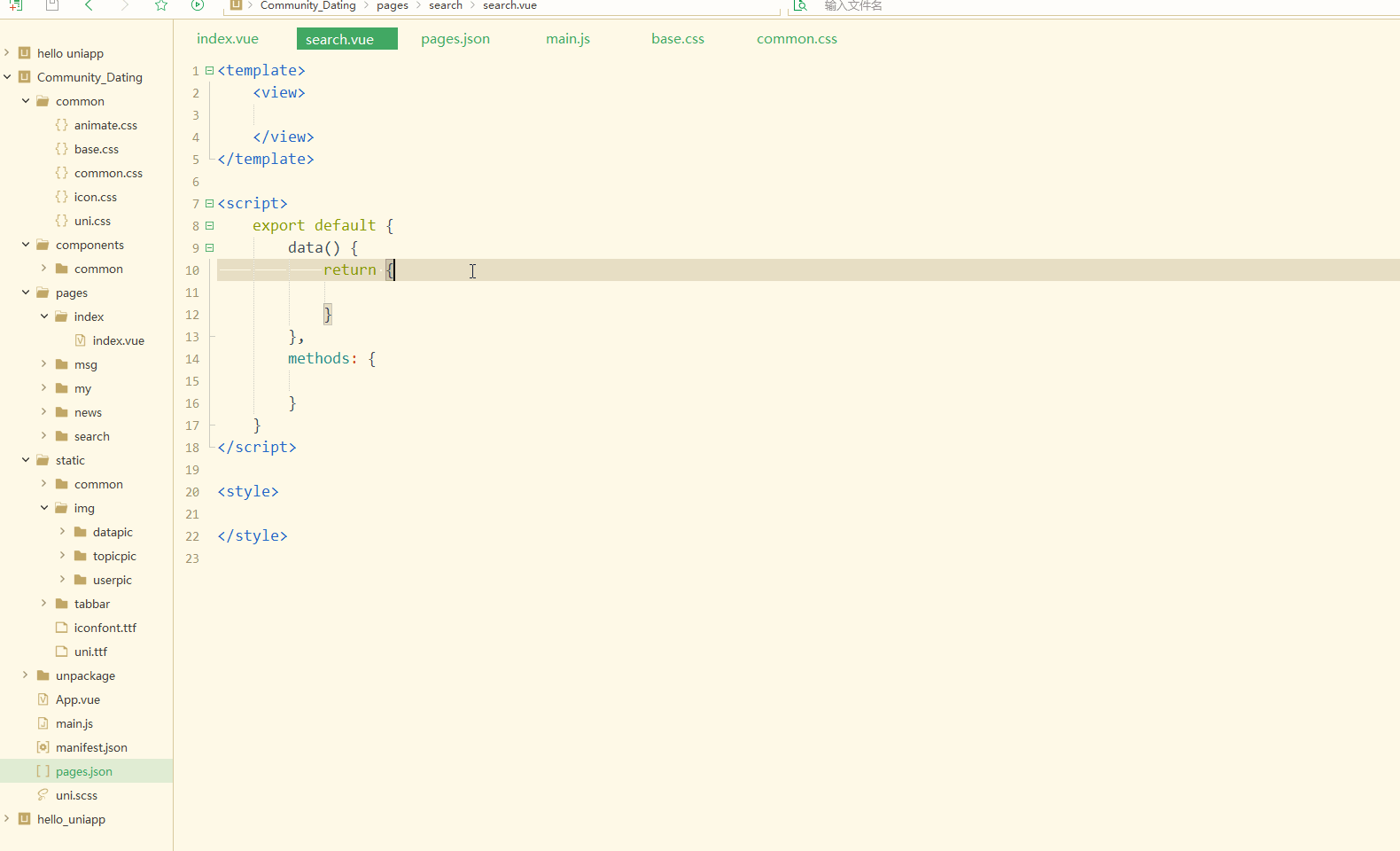Open common.css in the file tree
This screenshot has width=1400, height=851.
coord(108,173)
